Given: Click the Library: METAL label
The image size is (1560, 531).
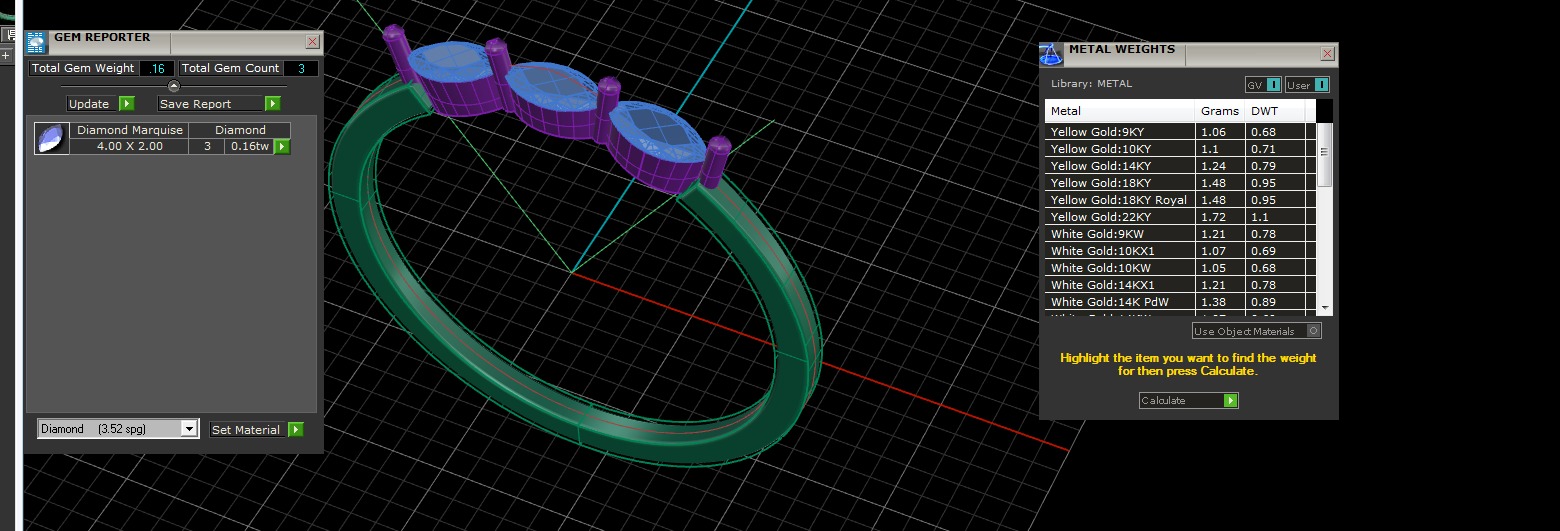Looking at the screenshot, I should click(x=1092, y=84).
